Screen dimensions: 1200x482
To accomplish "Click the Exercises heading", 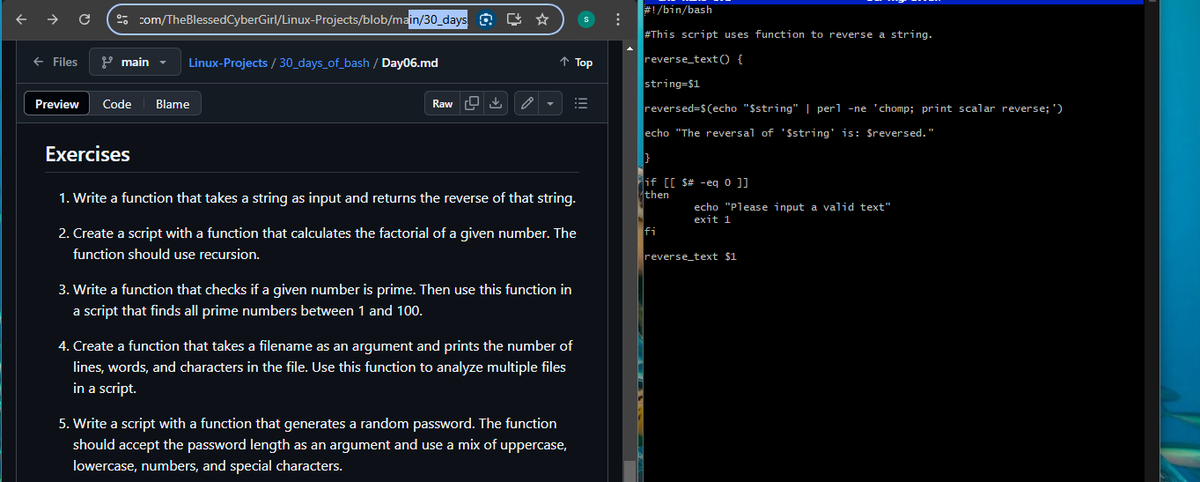I will [x=88, y=155].
